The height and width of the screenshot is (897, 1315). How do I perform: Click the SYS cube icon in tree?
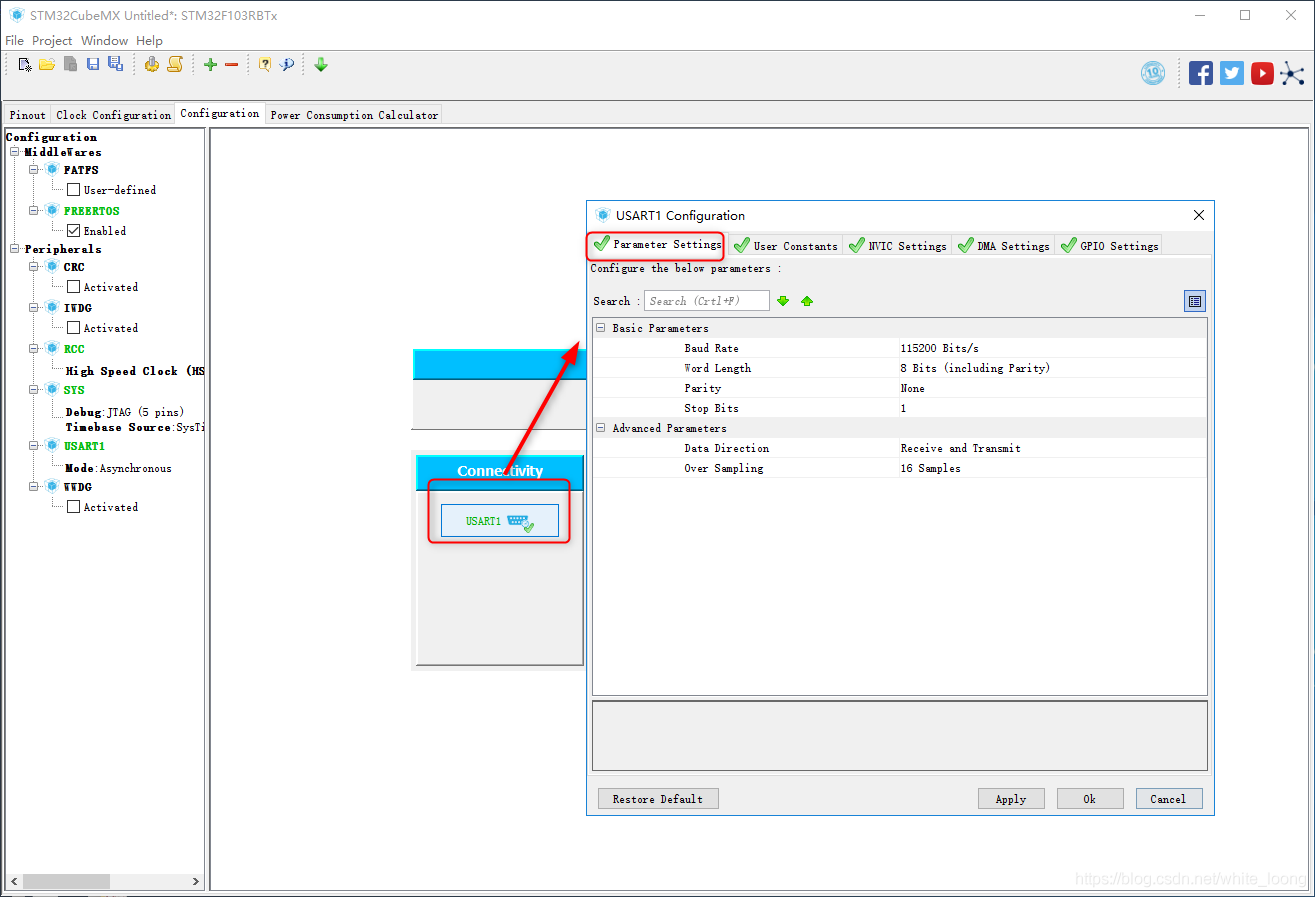pyautogui.click(x=52, y=390)
